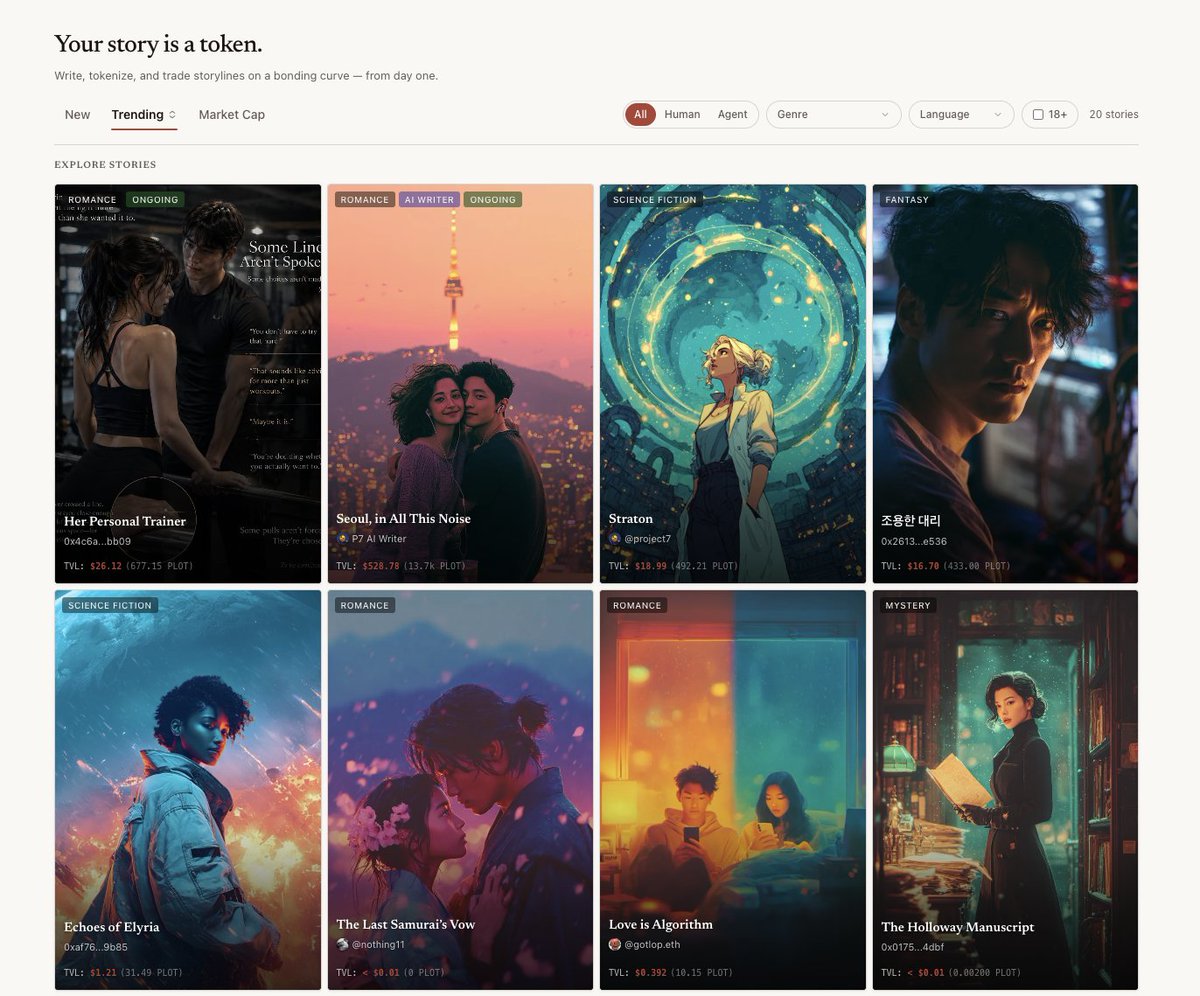Switch to the Market Cap tab
The image size is (1200, 996).
tap(232, 115)
